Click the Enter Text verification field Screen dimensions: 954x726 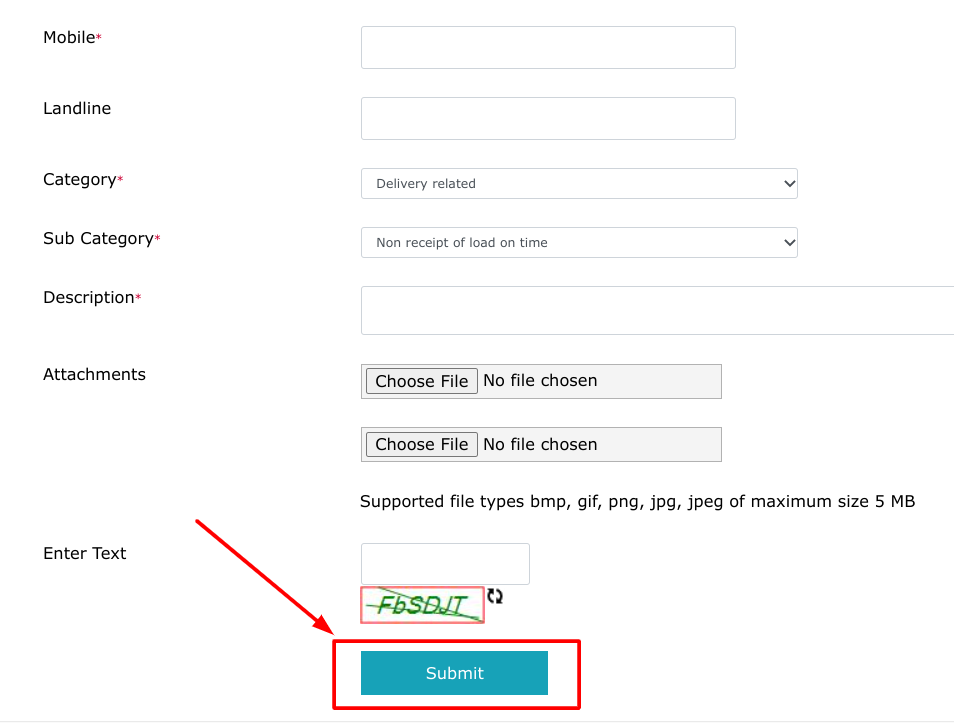(444, 563)
